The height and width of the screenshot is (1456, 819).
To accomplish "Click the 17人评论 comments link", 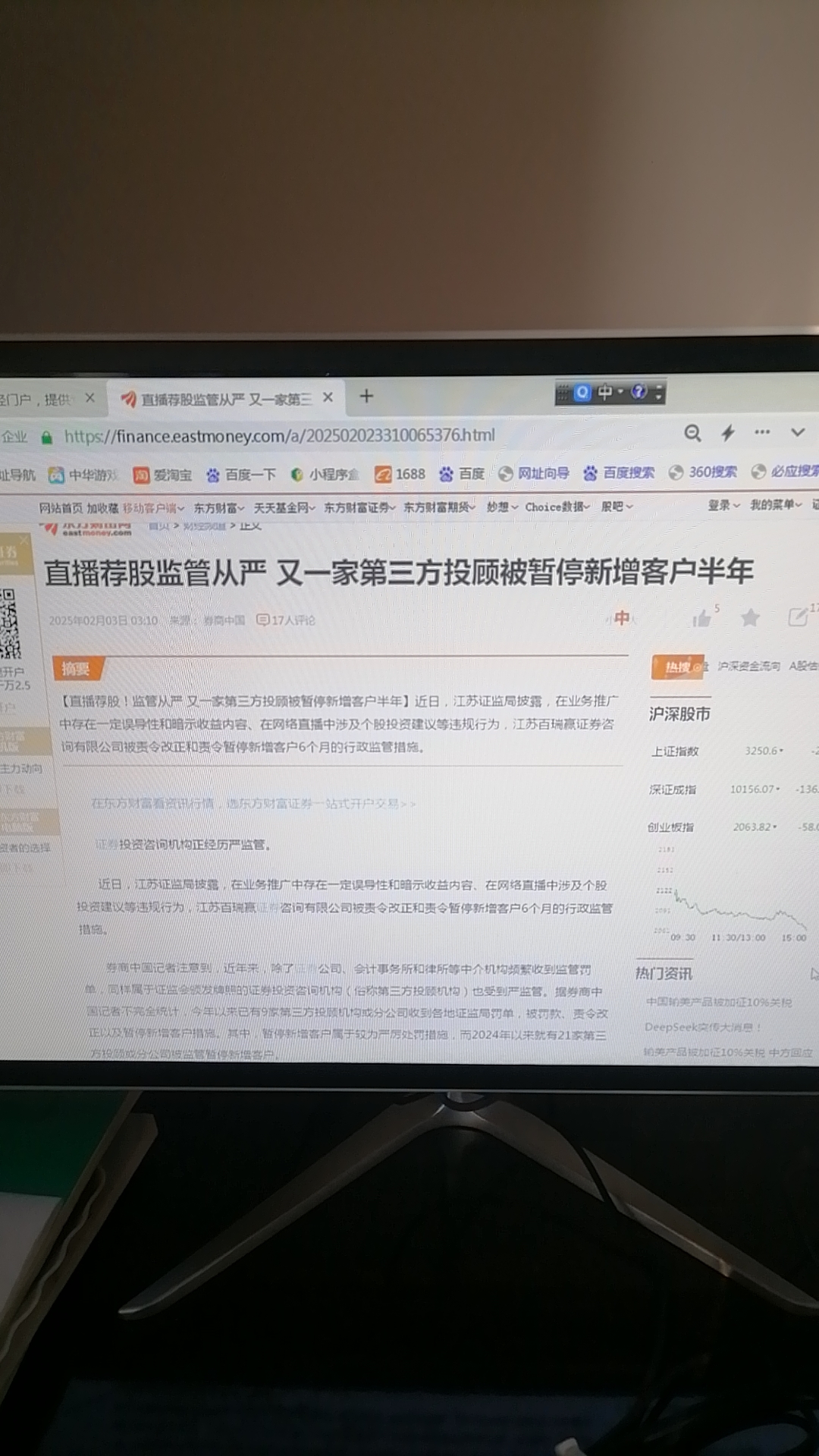I will tap(286, 620).
